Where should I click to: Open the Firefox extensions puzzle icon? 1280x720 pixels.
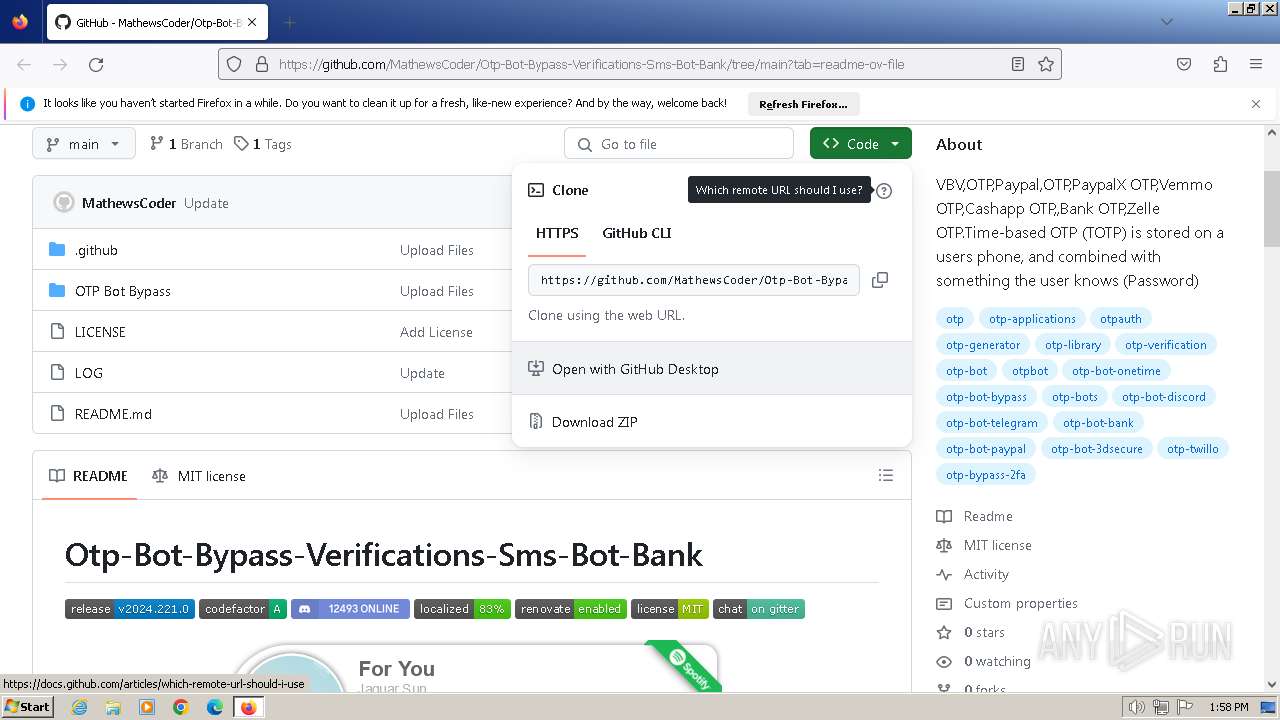[x=1220, y=64]
